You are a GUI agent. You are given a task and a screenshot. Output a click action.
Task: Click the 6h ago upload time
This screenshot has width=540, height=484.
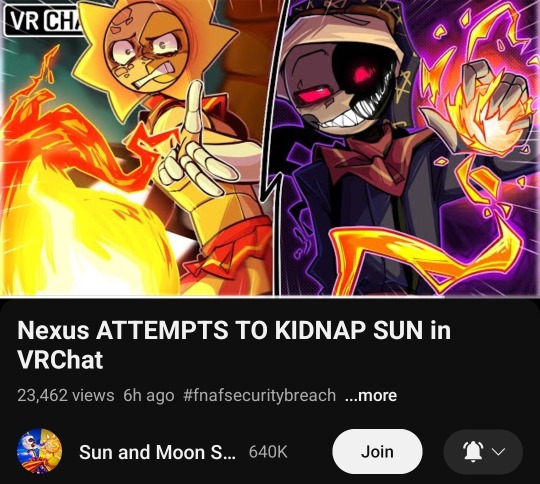(x=149, y=395)
